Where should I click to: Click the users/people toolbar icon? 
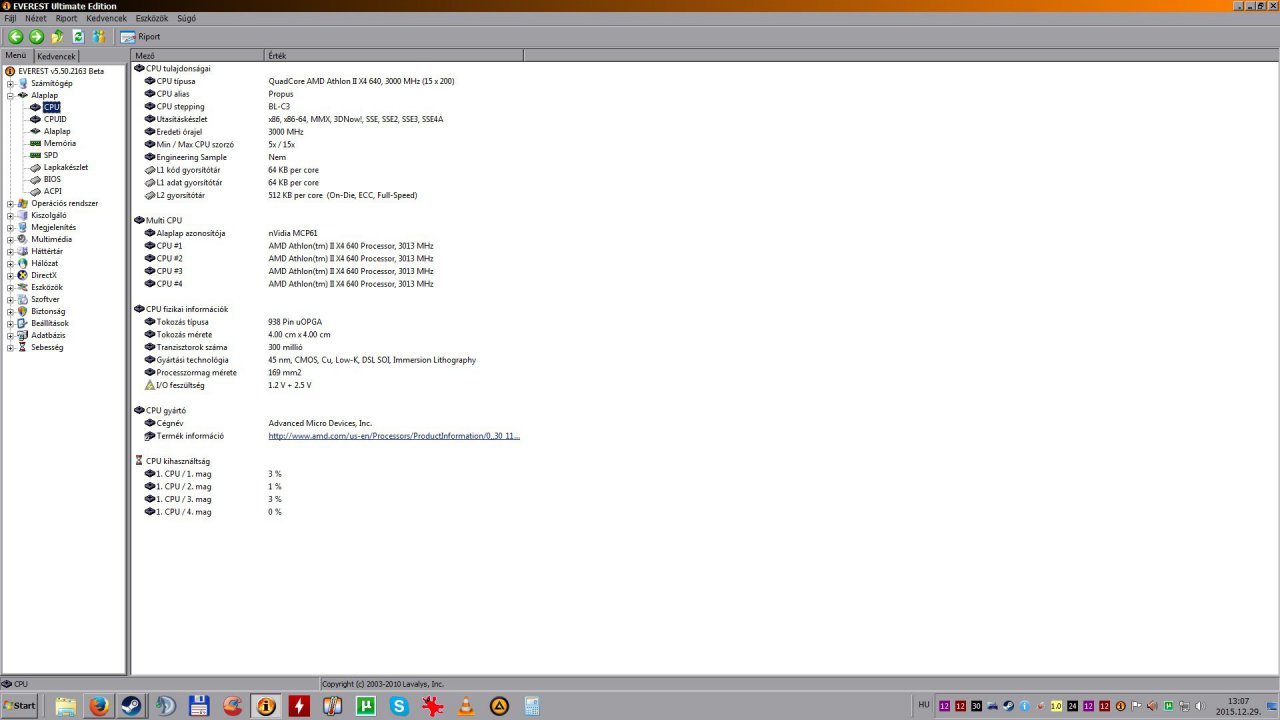(99, 36)
